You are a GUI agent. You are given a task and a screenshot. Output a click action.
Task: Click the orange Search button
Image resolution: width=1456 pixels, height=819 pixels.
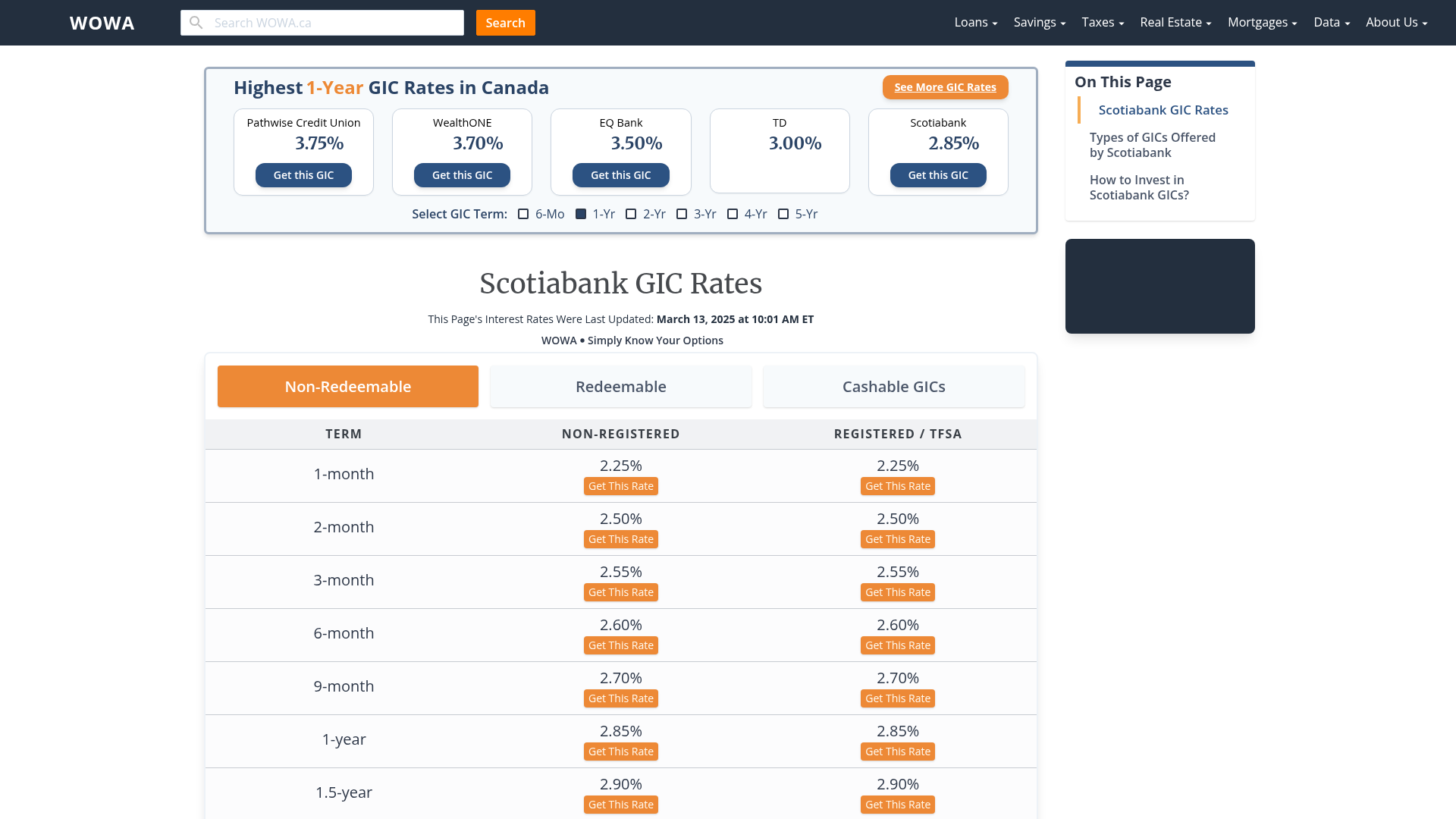(x=506, y=23)
